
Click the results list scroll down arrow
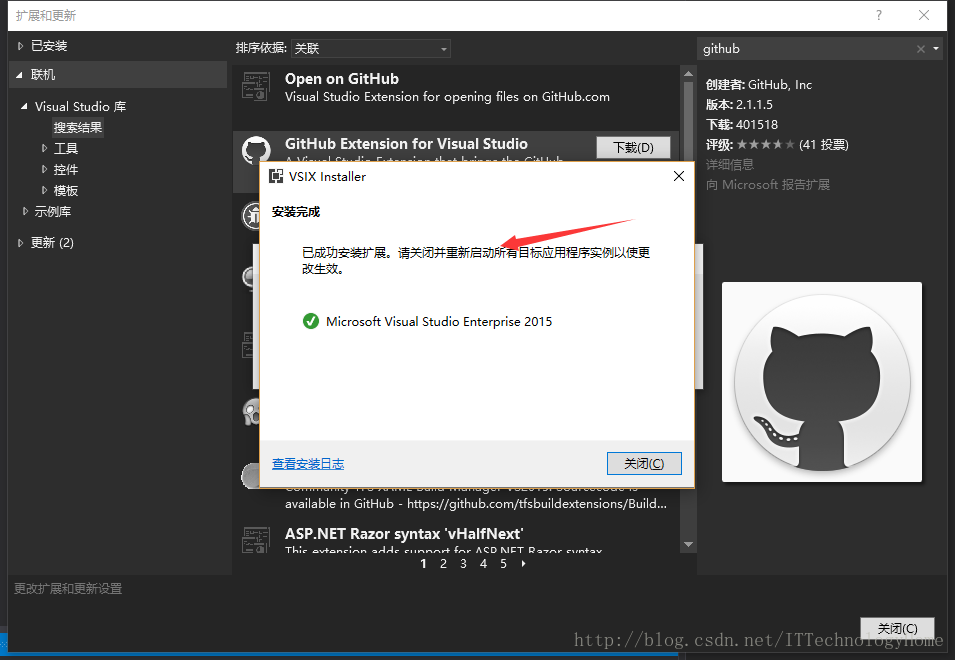[x=688, y=544]
